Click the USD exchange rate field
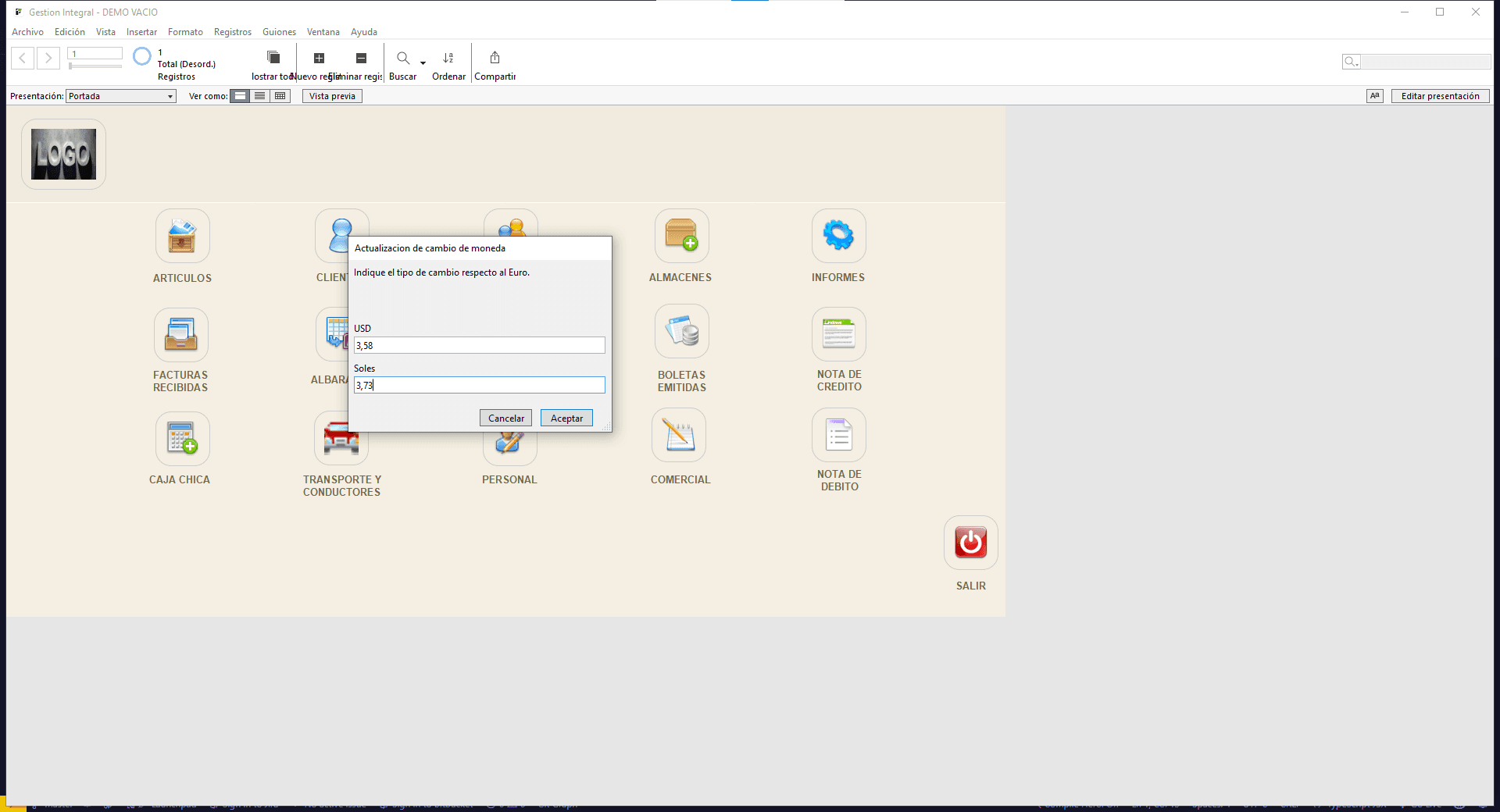Viewport: 1500px width, 812px height. tap(479, 345)
